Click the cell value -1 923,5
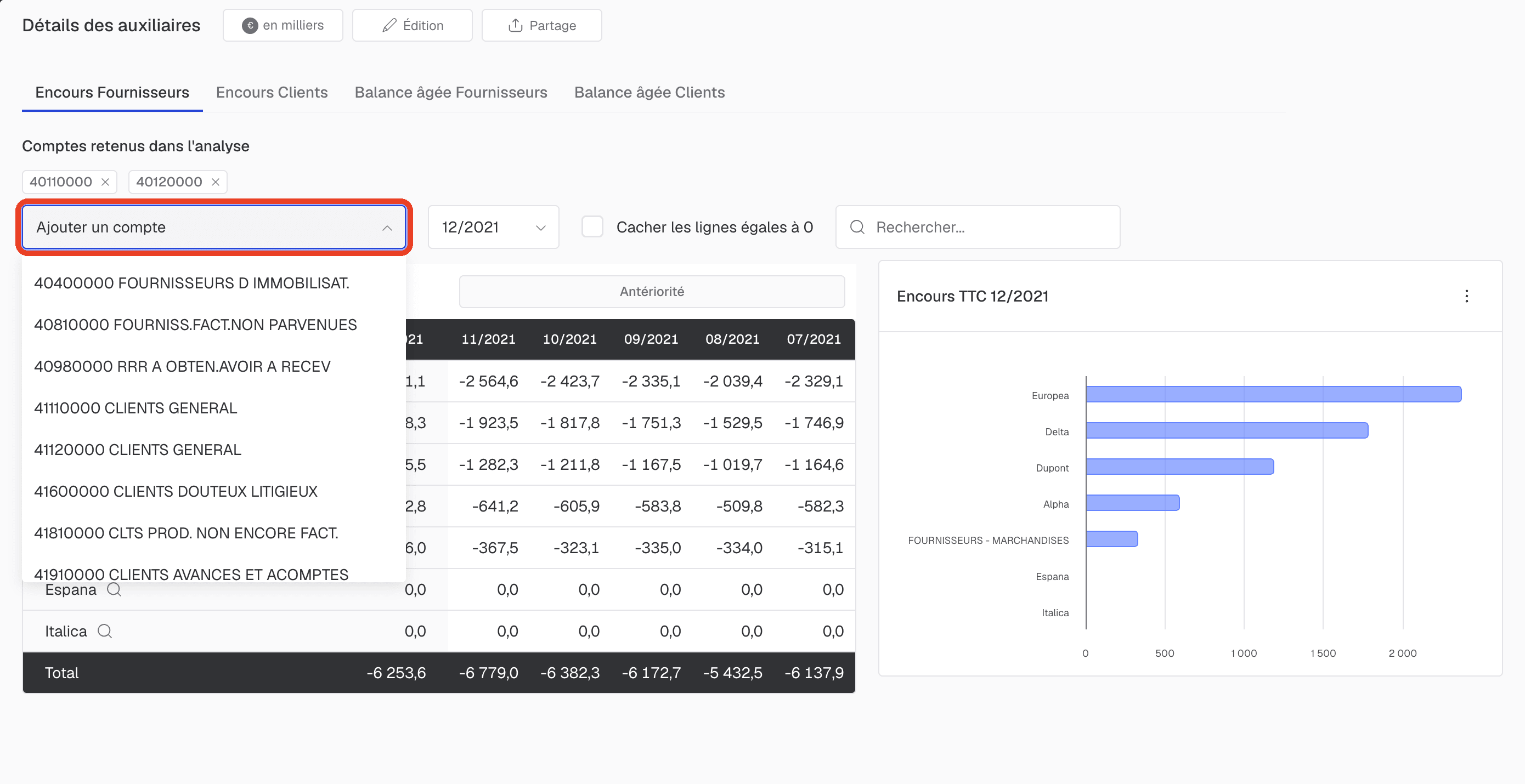Viewport: 1525px width, 784px height. point(488,423)
